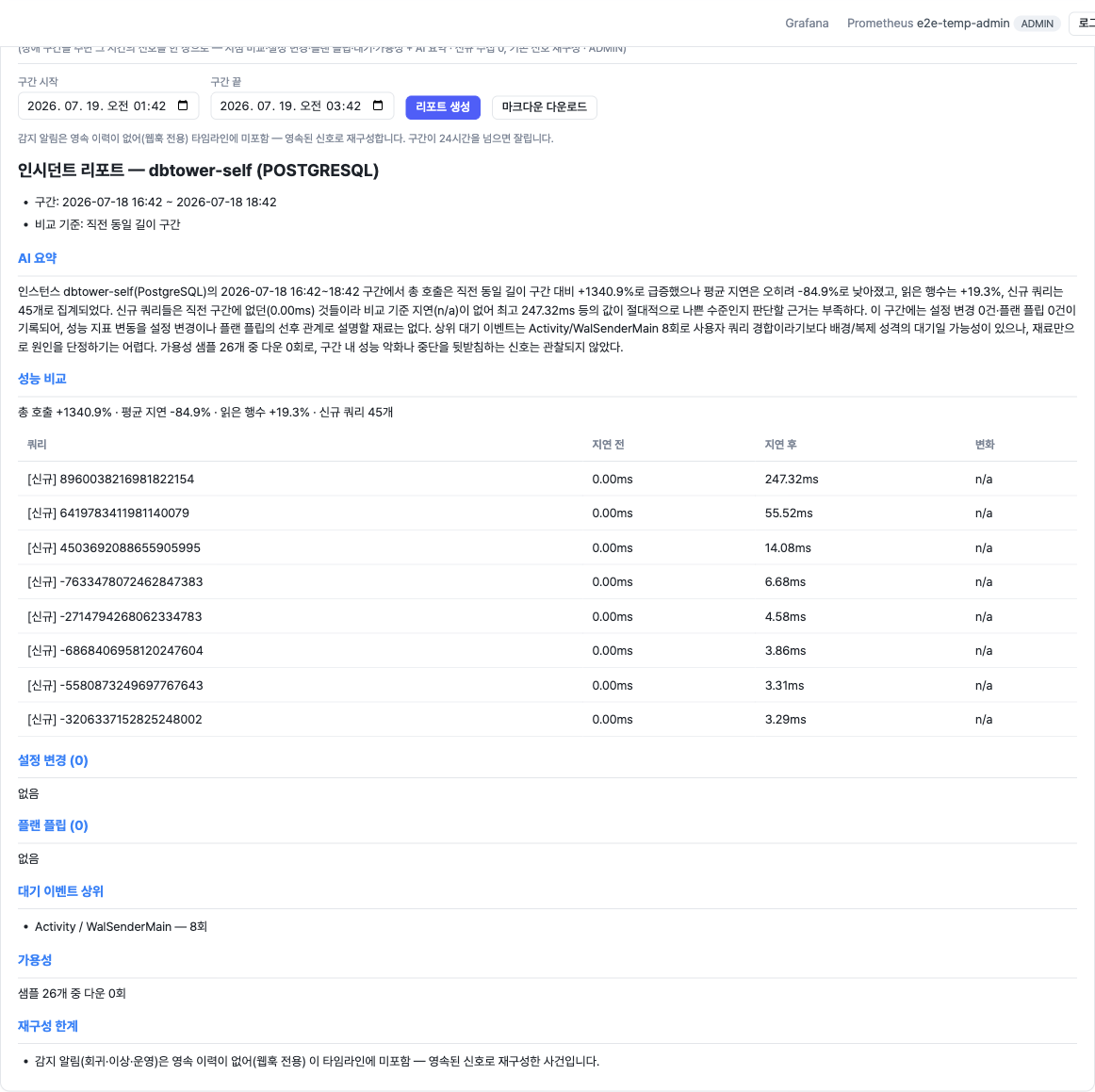Click the 3.29ms latency value
1095x1092 pixels.
785,719
